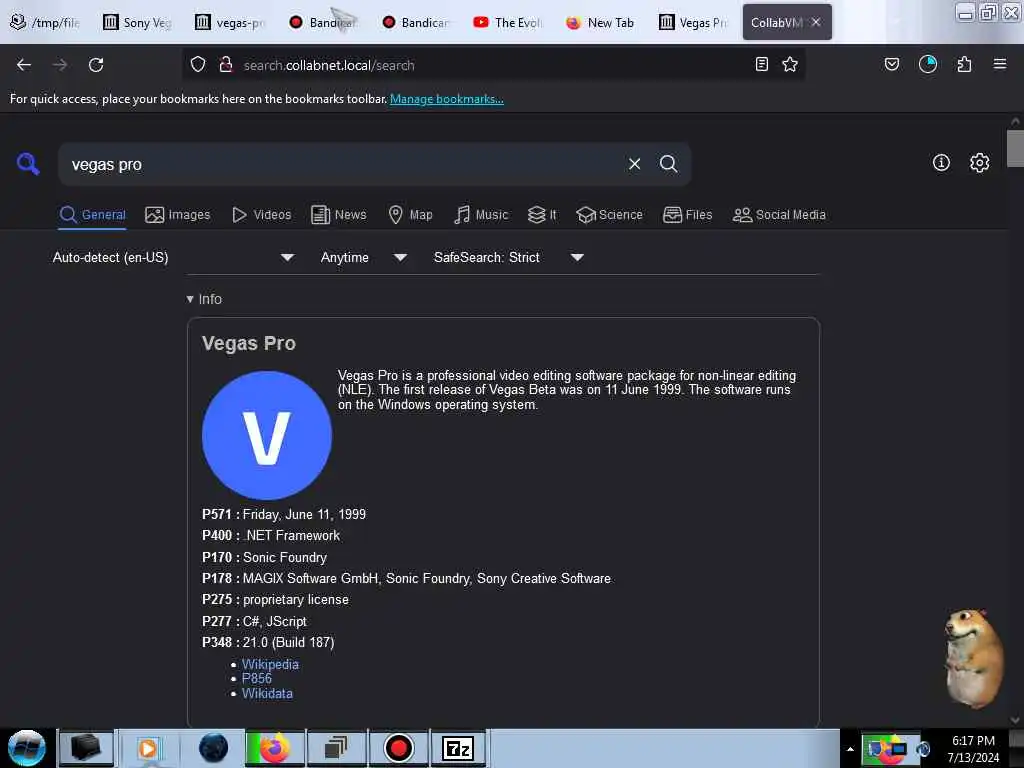Open the SafeSearch: Strict dropdown

click(x=508, y=257)
